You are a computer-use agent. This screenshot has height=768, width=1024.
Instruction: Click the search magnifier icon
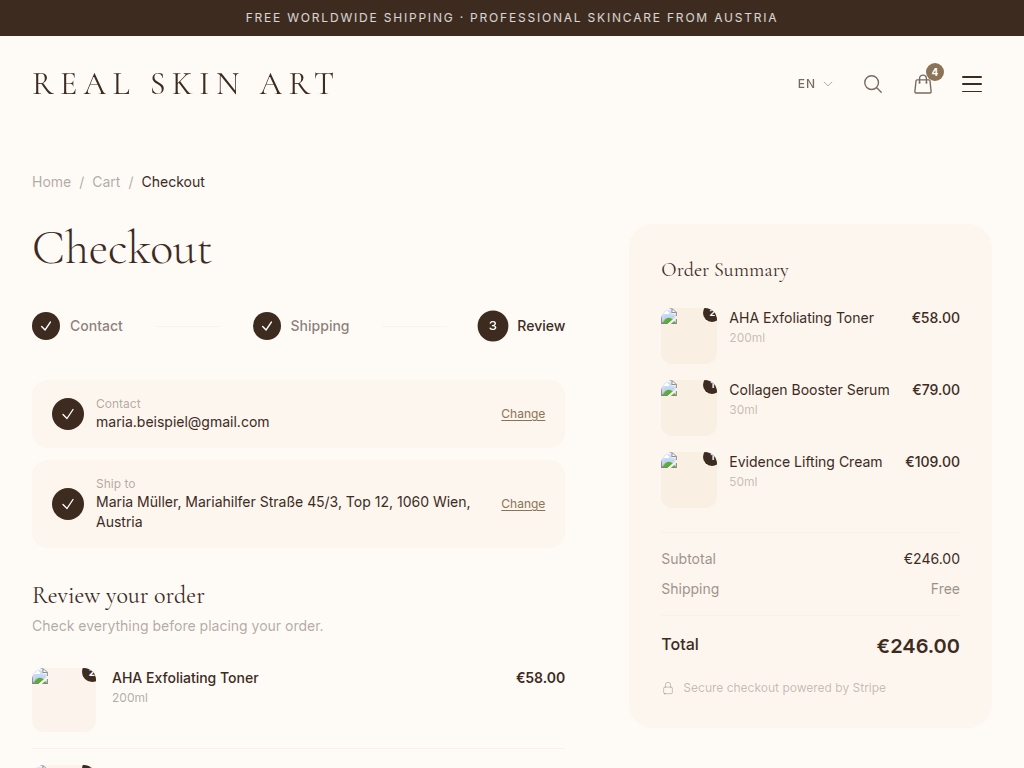click(x=873, y=84)
